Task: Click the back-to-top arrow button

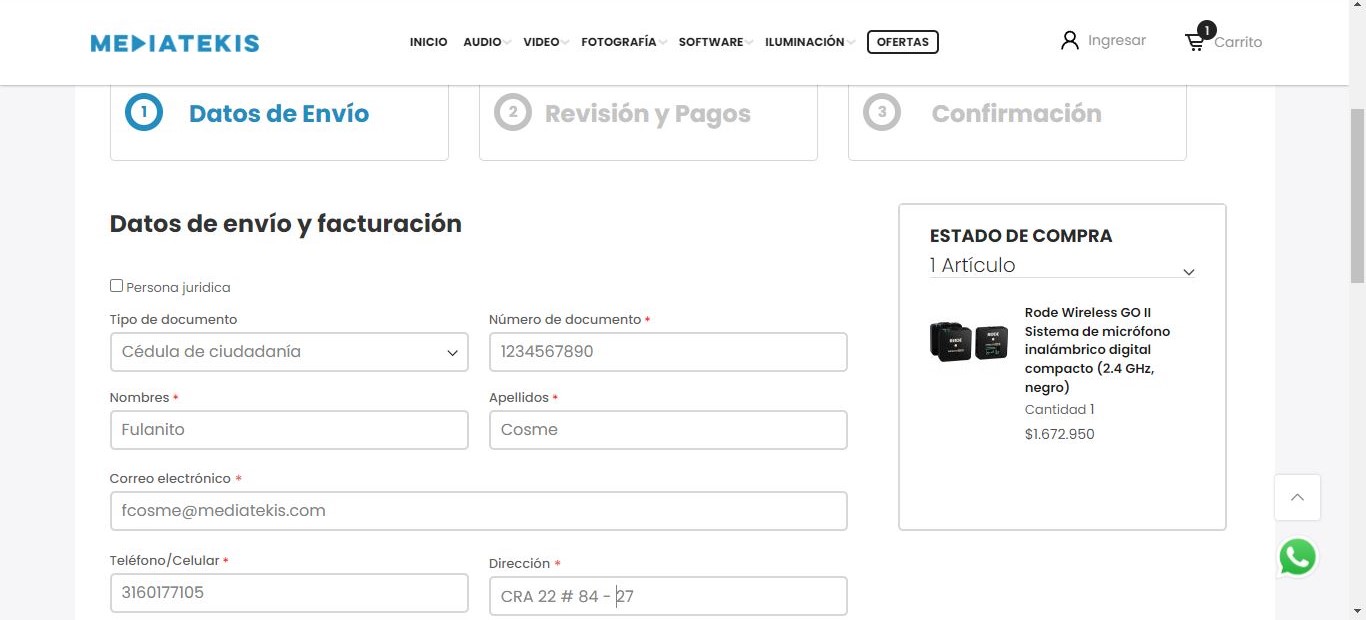Action: [x=1297, y=497]
